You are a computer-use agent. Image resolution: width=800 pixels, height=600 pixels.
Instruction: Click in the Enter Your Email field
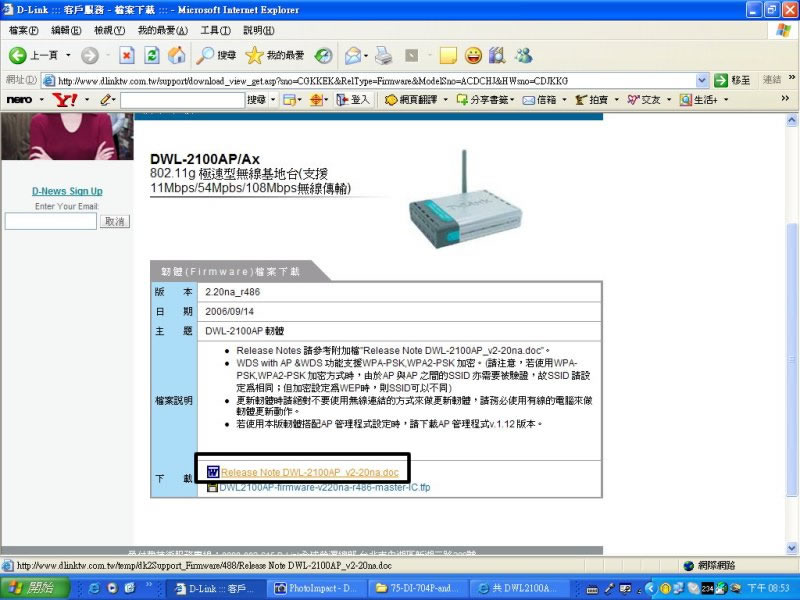click(51, 221)
